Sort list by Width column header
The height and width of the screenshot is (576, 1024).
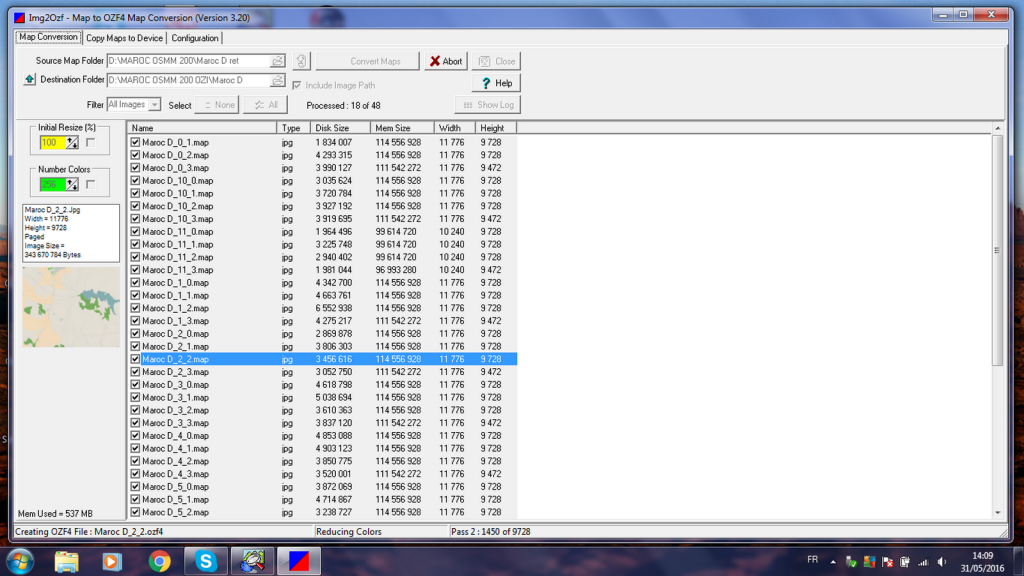click(455, 128)
